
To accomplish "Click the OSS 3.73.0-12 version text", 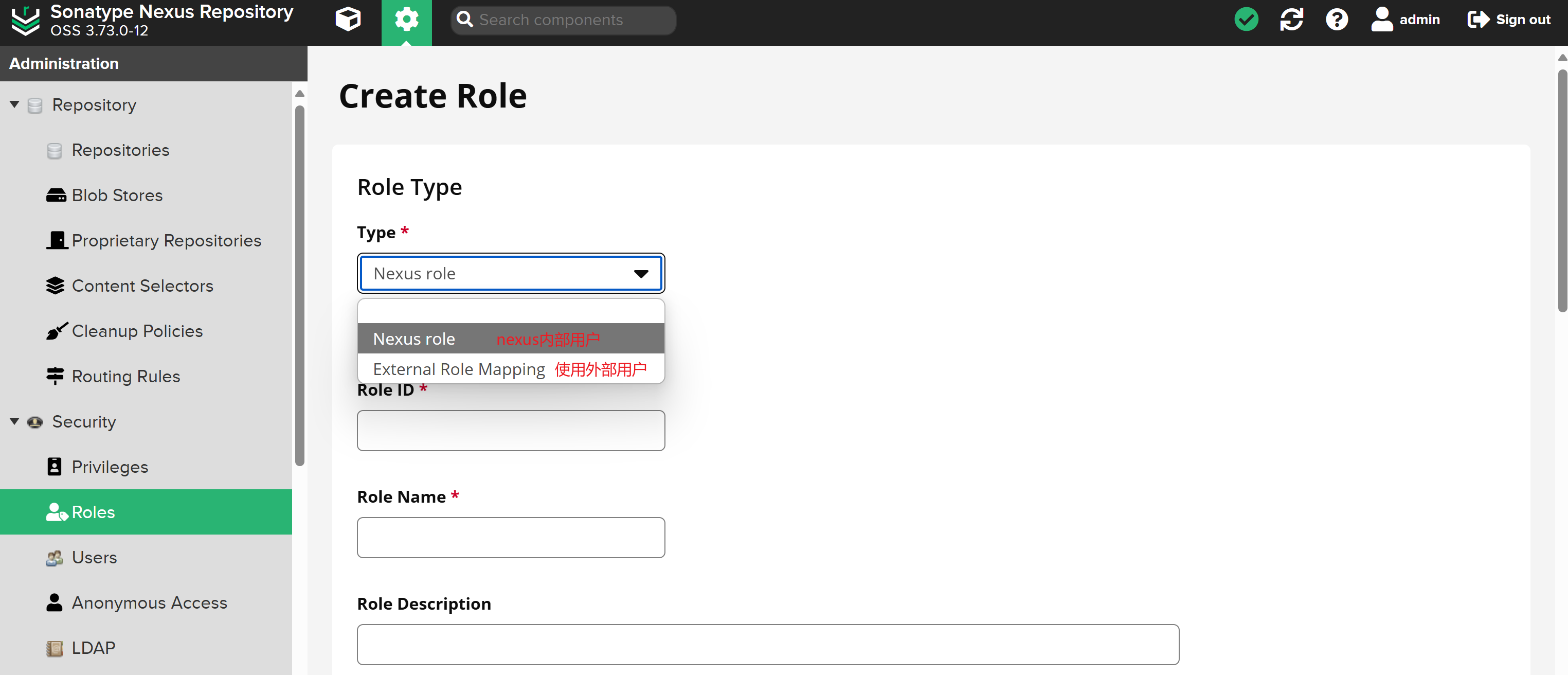I will (x=99, y=31).
